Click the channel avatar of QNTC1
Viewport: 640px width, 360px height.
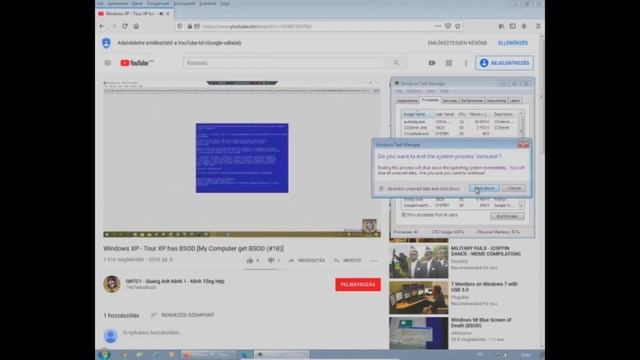pyautogui.click(x=112, y=284)
